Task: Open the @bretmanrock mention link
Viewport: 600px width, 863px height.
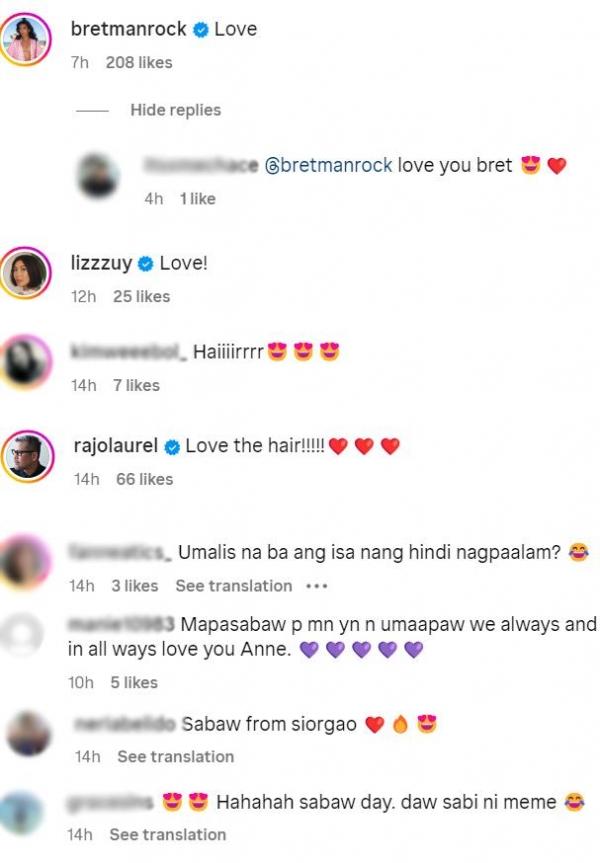Action: (x=329, y=165)
